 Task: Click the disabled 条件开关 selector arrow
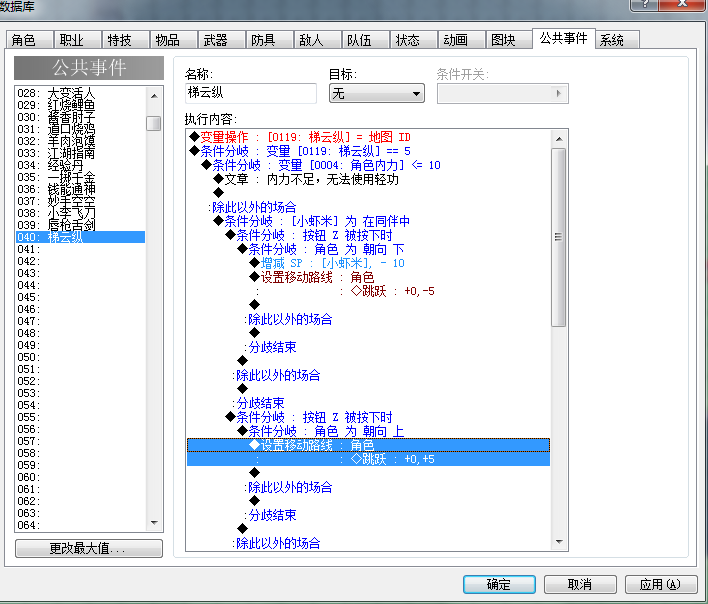[x=559, y=93]
